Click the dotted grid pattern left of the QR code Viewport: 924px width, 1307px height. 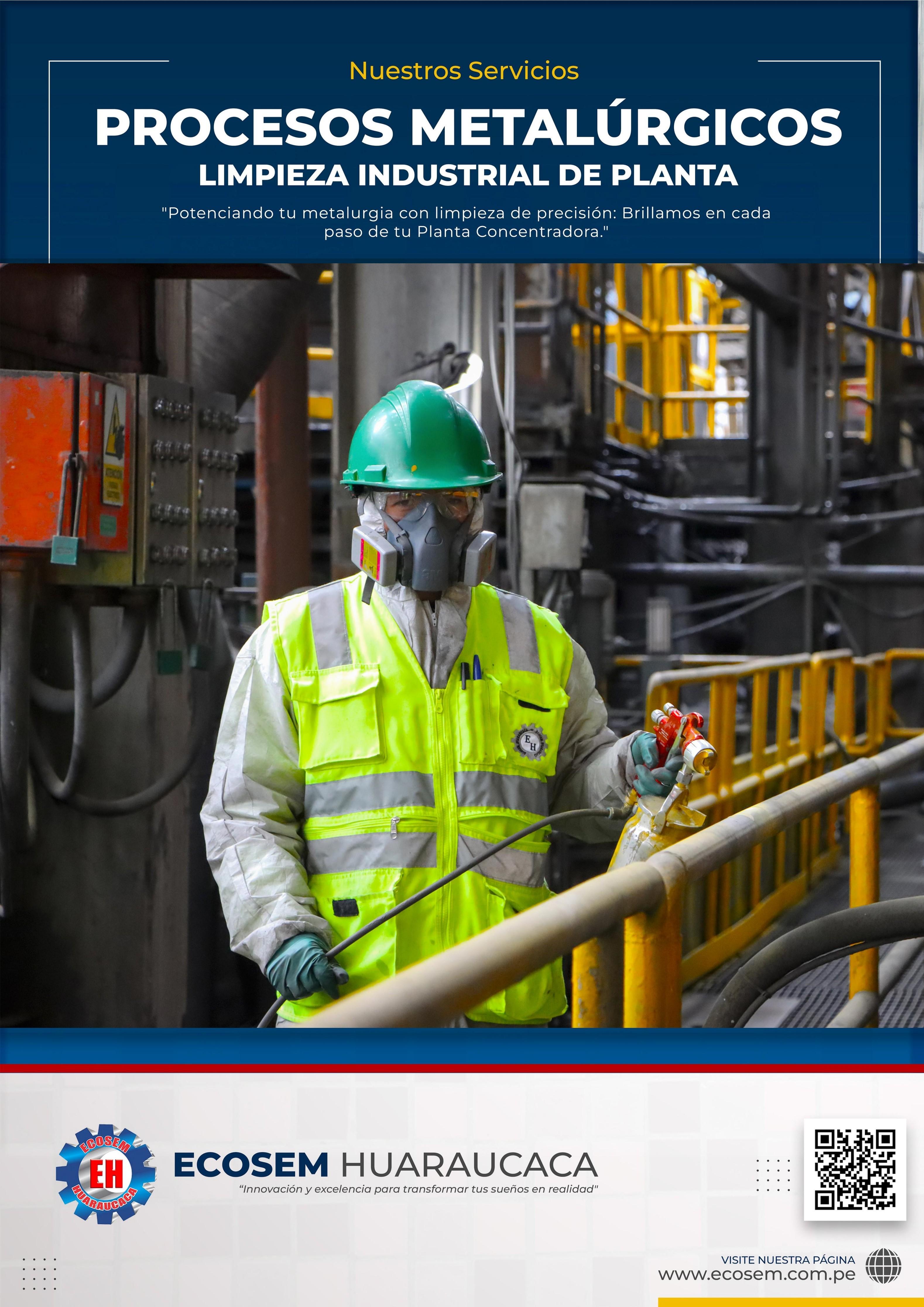(773, 1176)
